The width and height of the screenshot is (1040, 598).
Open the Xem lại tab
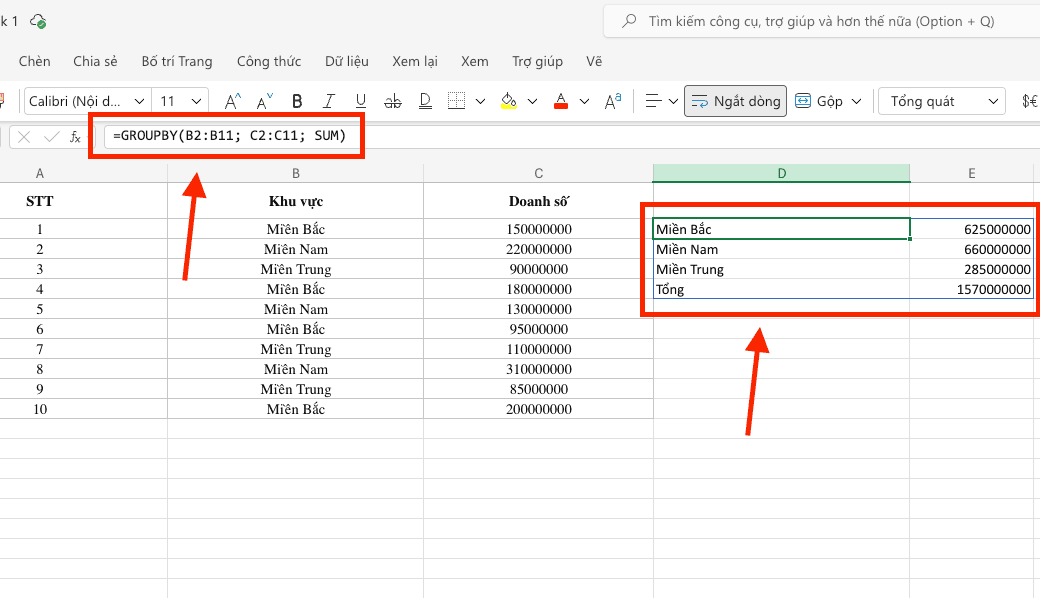point(415,62)
